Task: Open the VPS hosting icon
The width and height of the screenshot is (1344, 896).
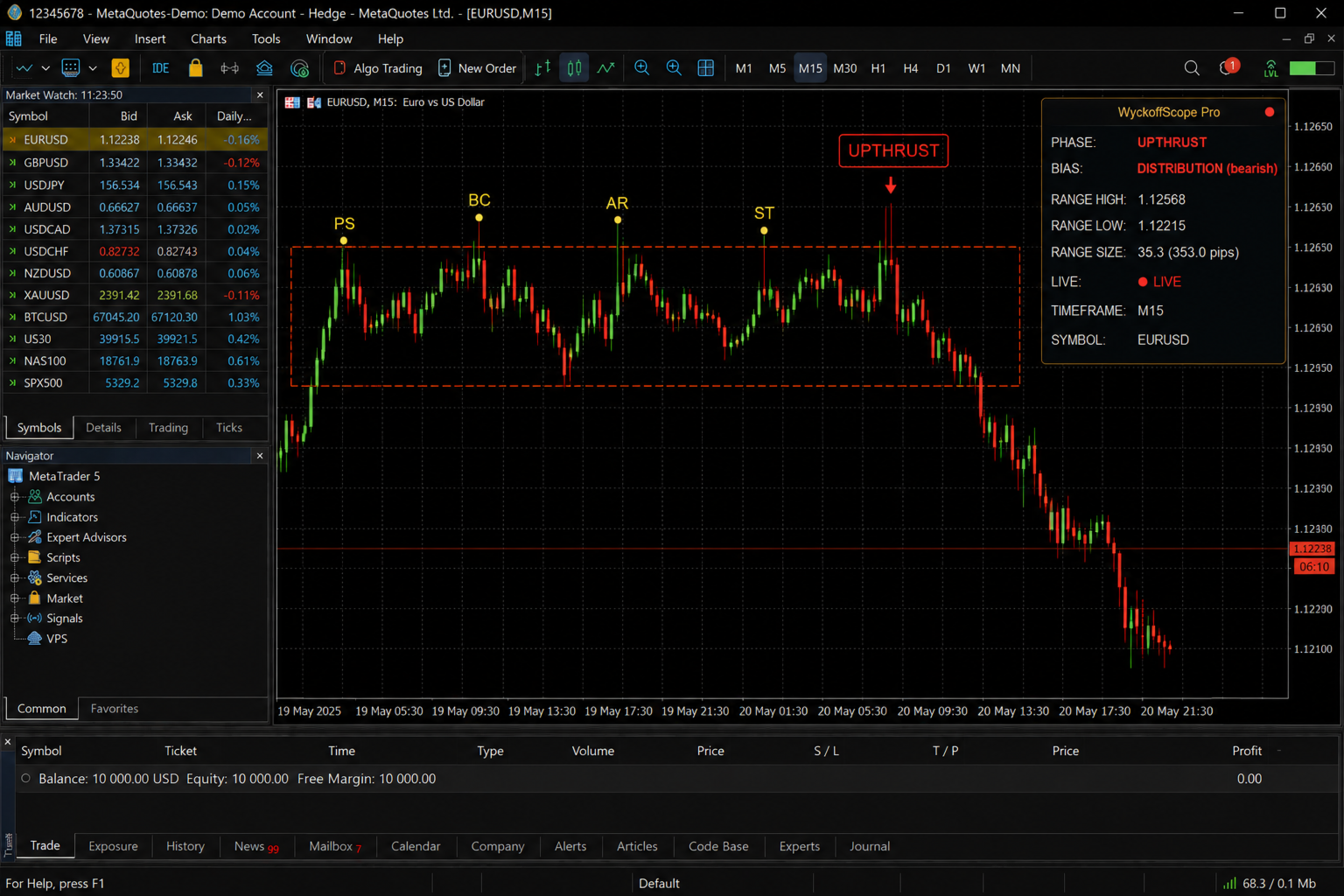Action: coord(264,68)
